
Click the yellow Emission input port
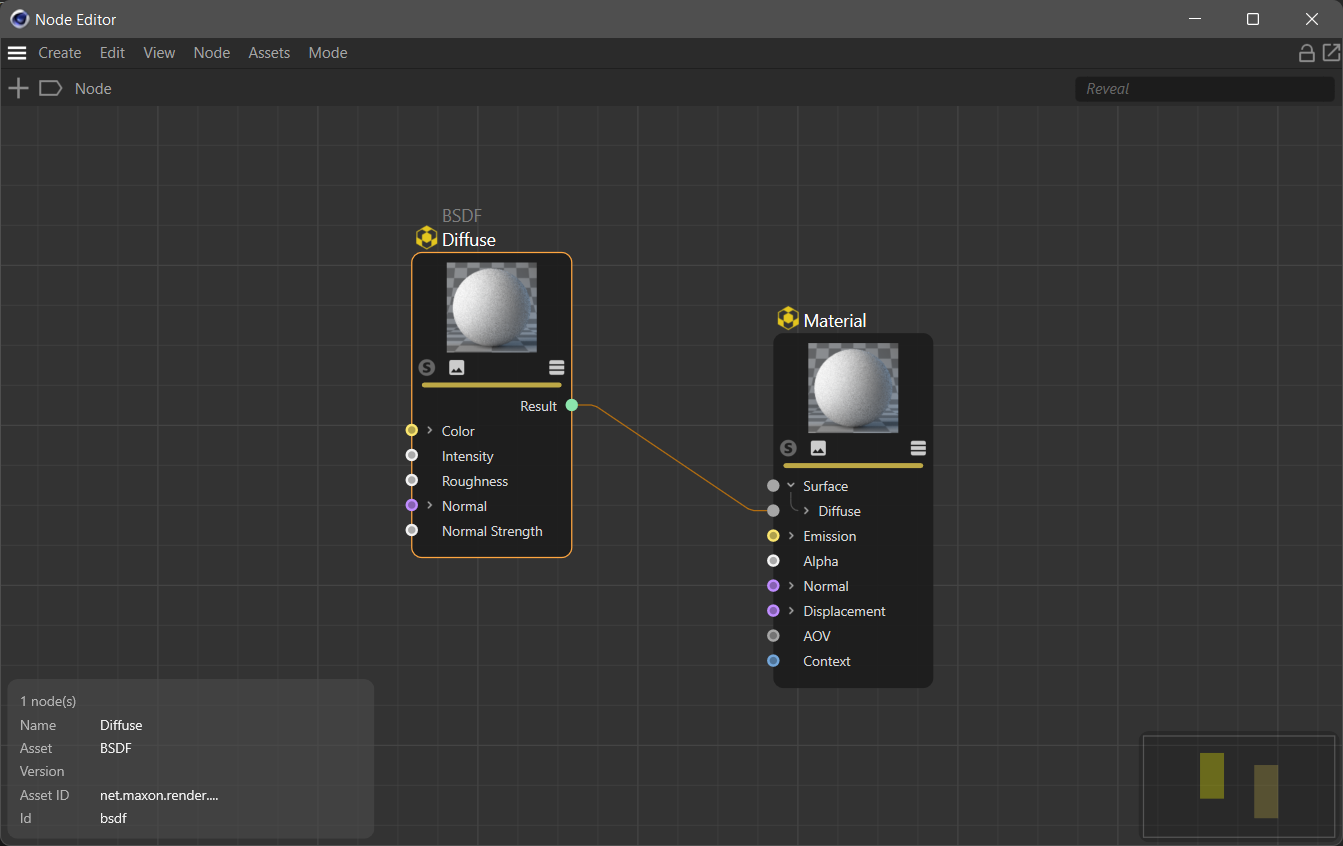[x=773, y=536]
